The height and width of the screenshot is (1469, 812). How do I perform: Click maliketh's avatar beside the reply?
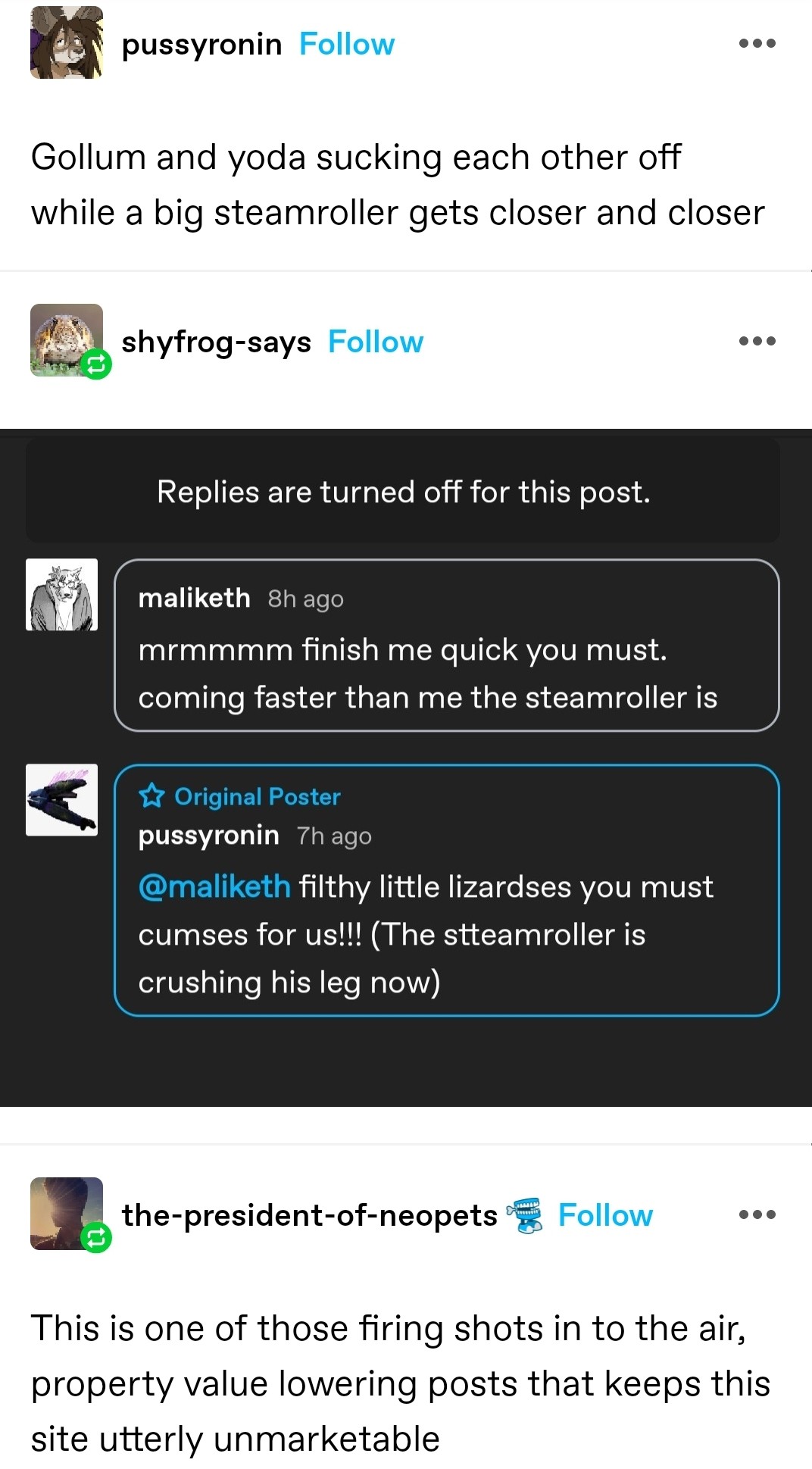(x=62, y=595)
